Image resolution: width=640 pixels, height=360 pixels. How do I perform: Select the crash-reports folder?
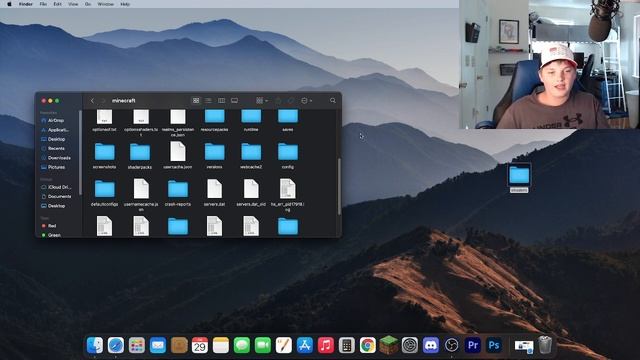178,192
